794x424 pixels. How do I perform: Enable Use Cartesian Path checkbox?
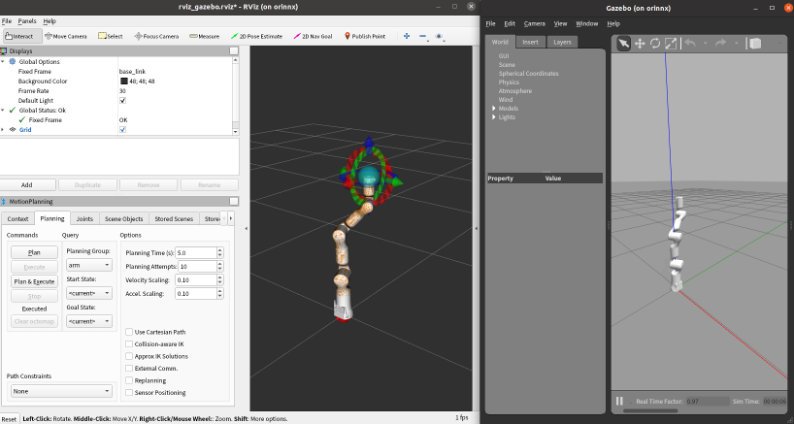[128, 331]
